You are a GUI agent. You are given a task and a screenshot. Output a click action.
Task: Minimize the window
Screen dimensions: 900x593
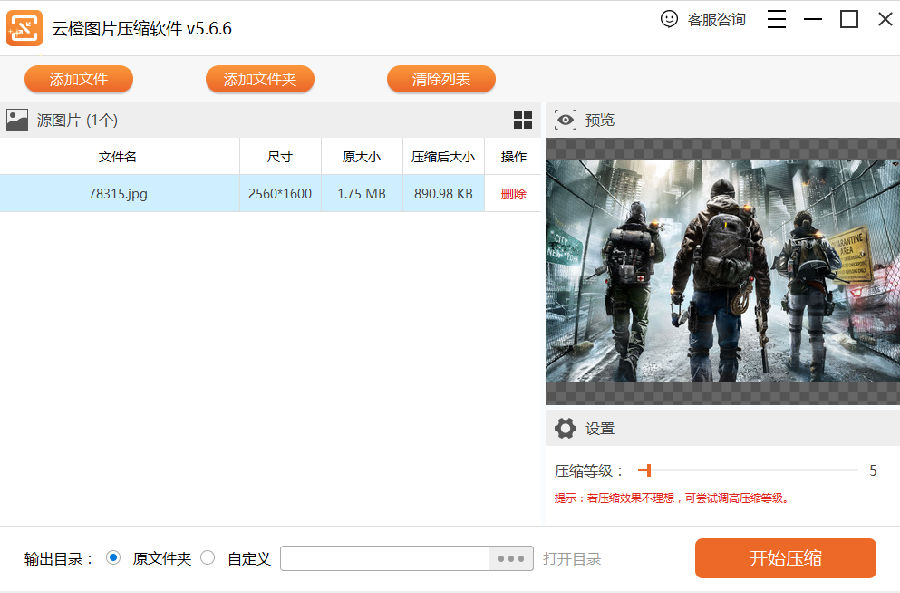pyautogui.click(x=813, y=19)
